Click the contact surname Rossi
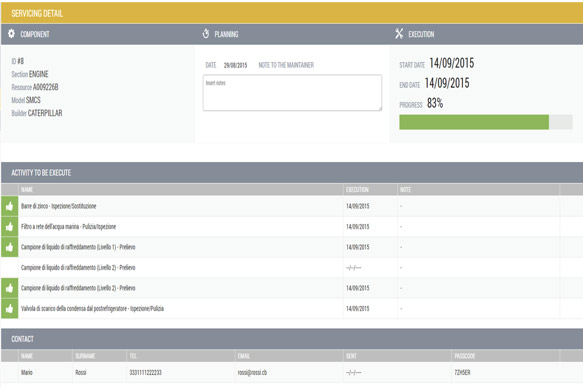The height and width of the screenshot is (388, 583). coord(81,372)
